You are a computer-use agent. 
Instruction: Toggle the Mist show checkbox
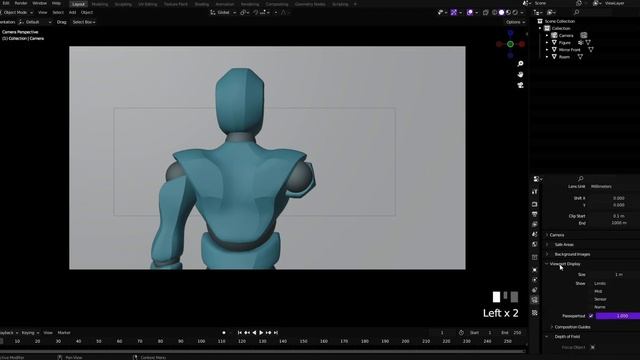pyautogui.click(x=591, y=291)
